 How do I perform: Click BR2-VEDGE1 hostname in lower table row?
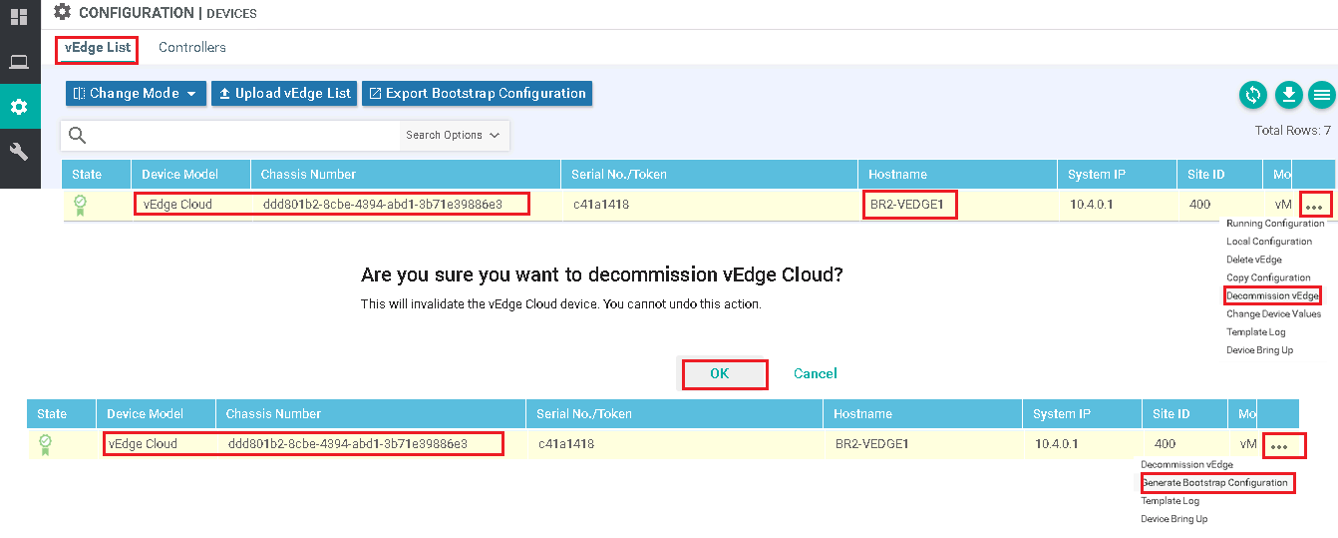click(872, 444)
